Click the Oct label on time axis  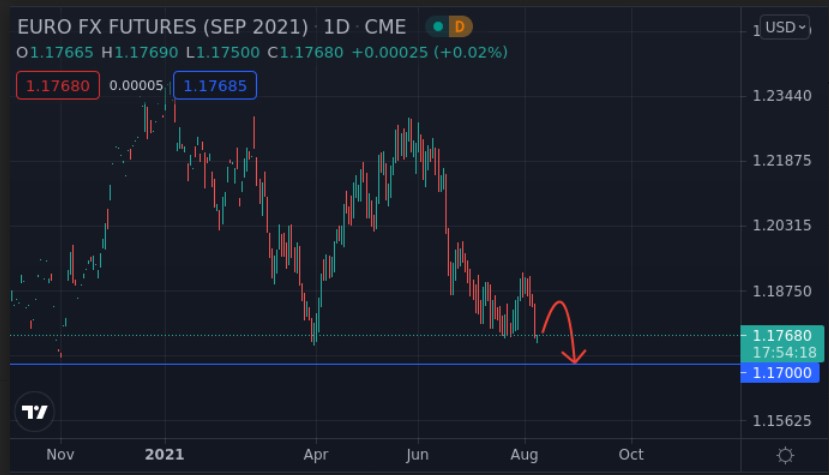point(631,455)
